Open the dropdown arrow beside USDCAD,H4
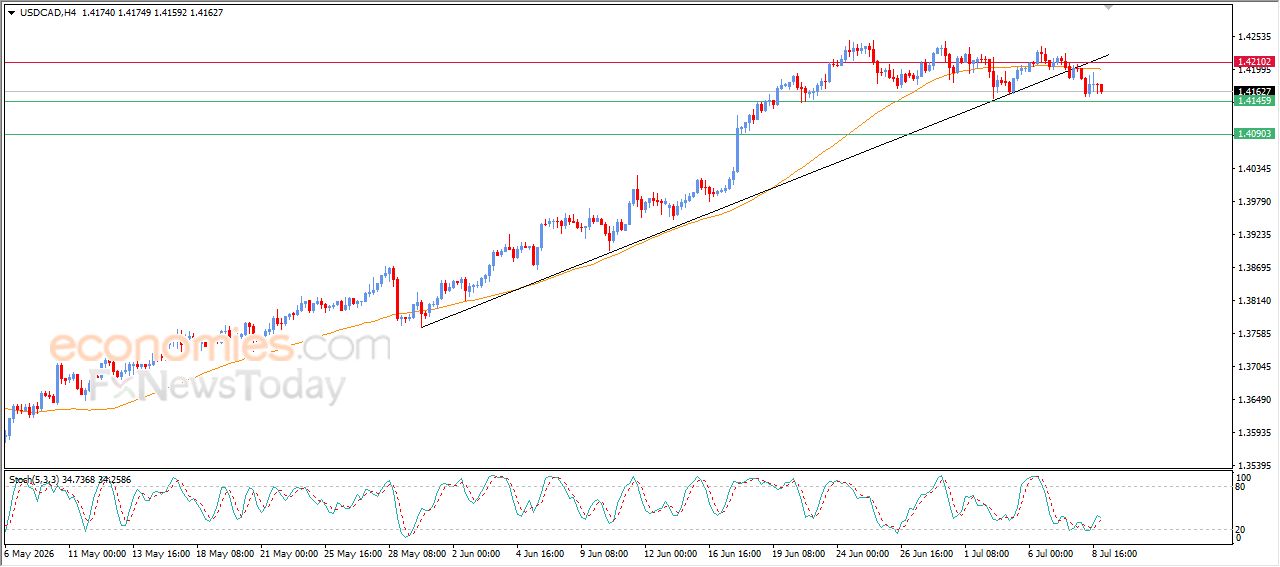 (11, 13)
